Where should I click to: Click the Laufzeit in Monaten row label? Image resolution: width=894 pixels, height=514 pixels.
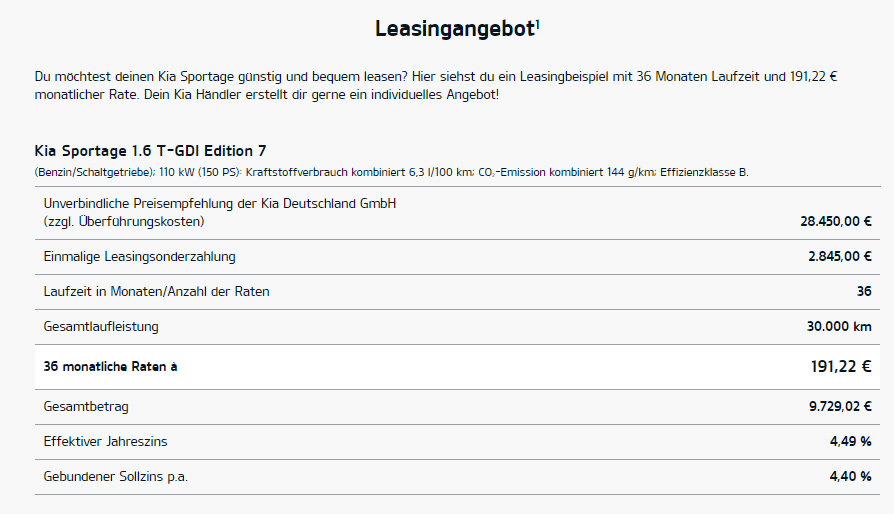pos(156,292)
